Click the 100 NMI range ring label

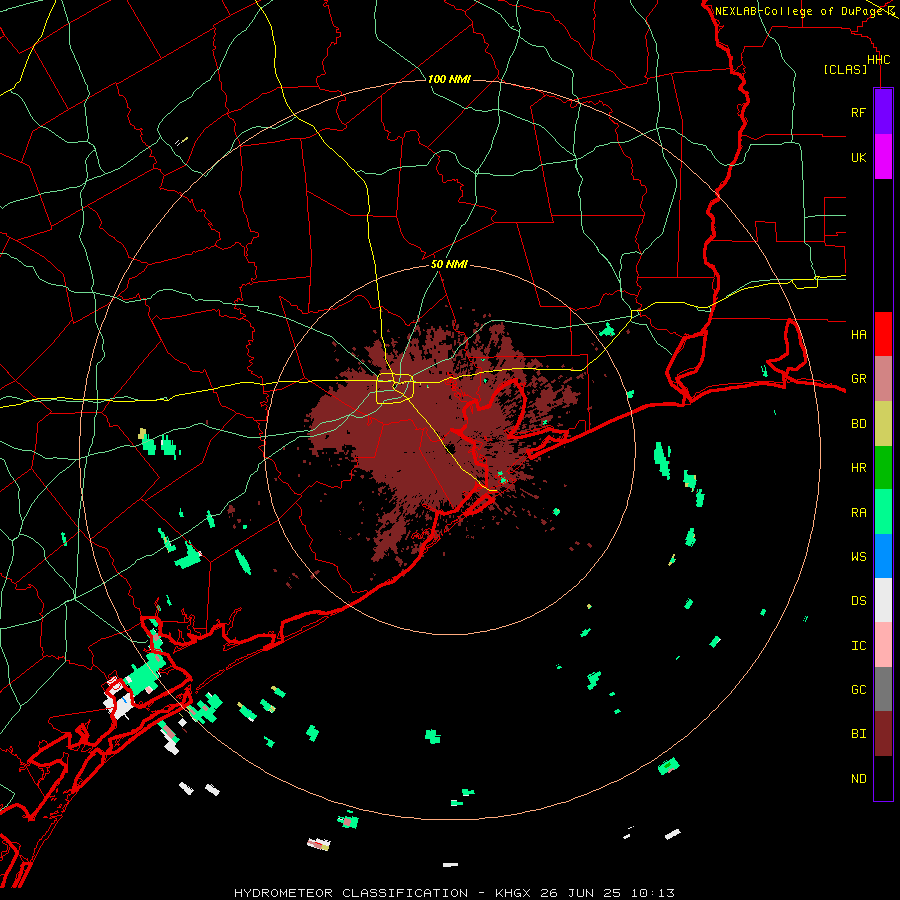tap(449, 79)
